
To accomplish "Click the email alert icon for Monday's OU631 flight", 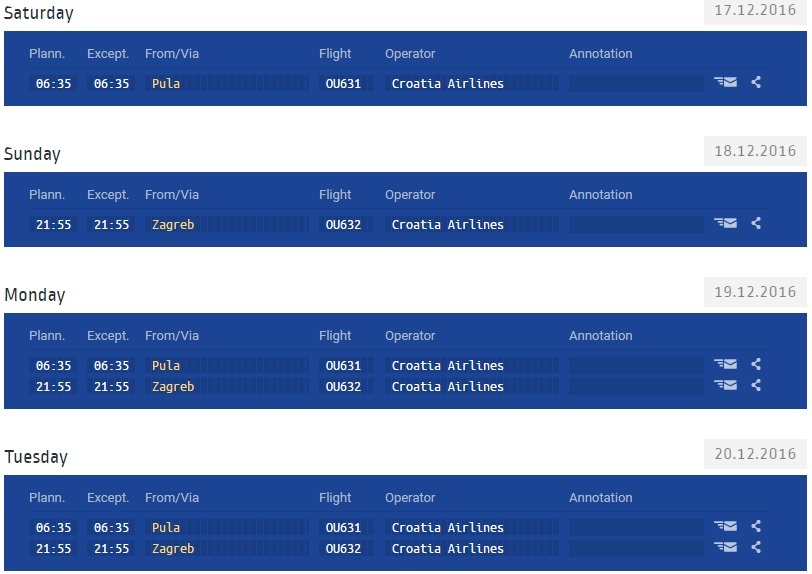I will click(x=726, y=365).
